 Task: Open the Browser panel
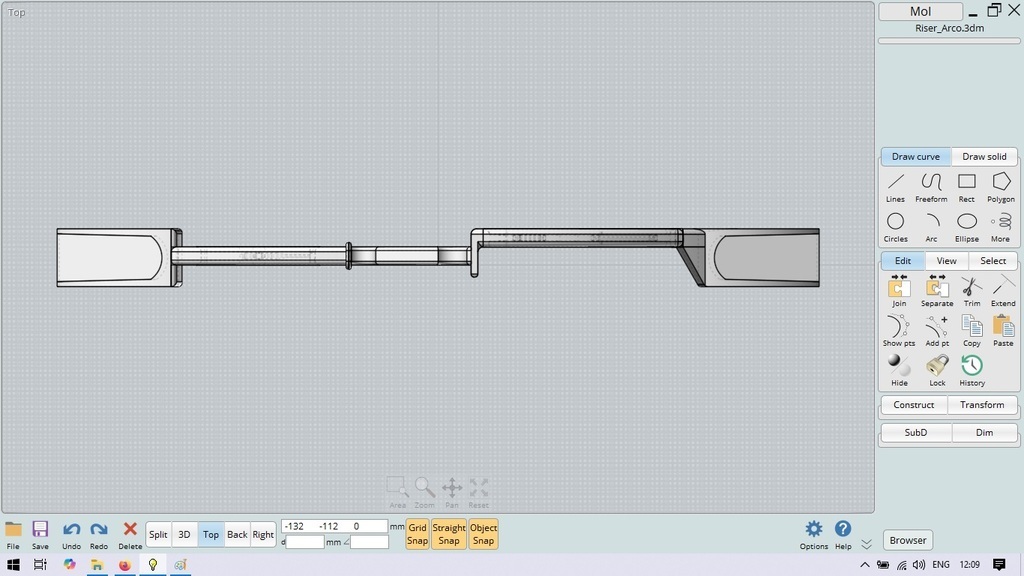pos(908,540)
